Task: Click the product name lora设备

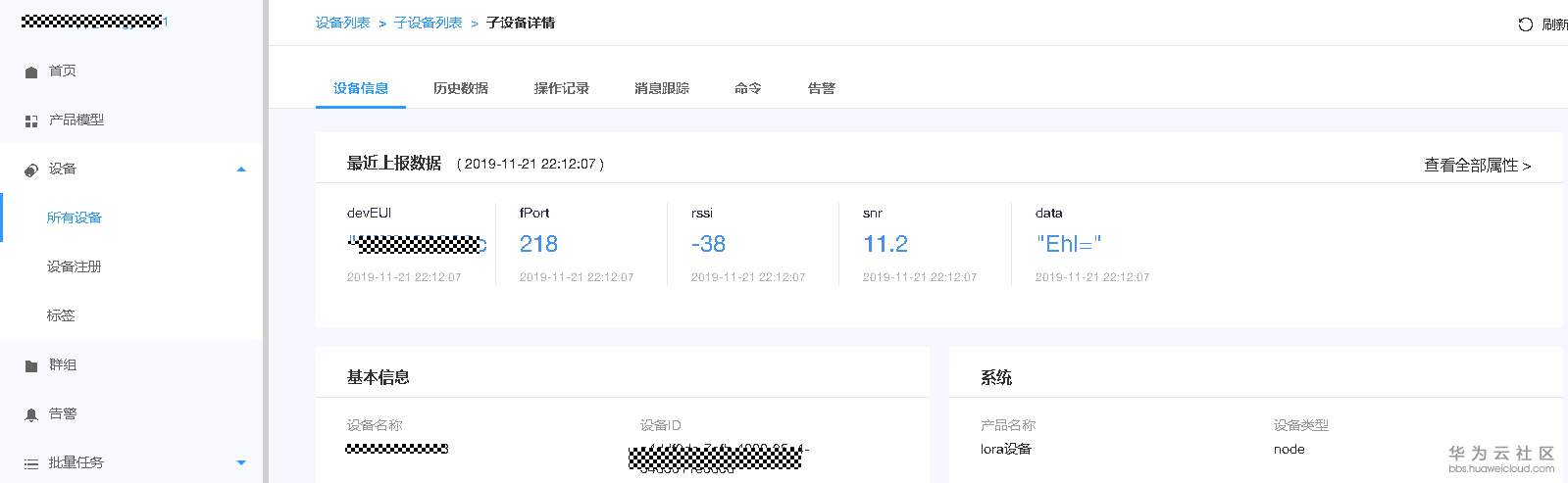Action: tap(1006, 449)
